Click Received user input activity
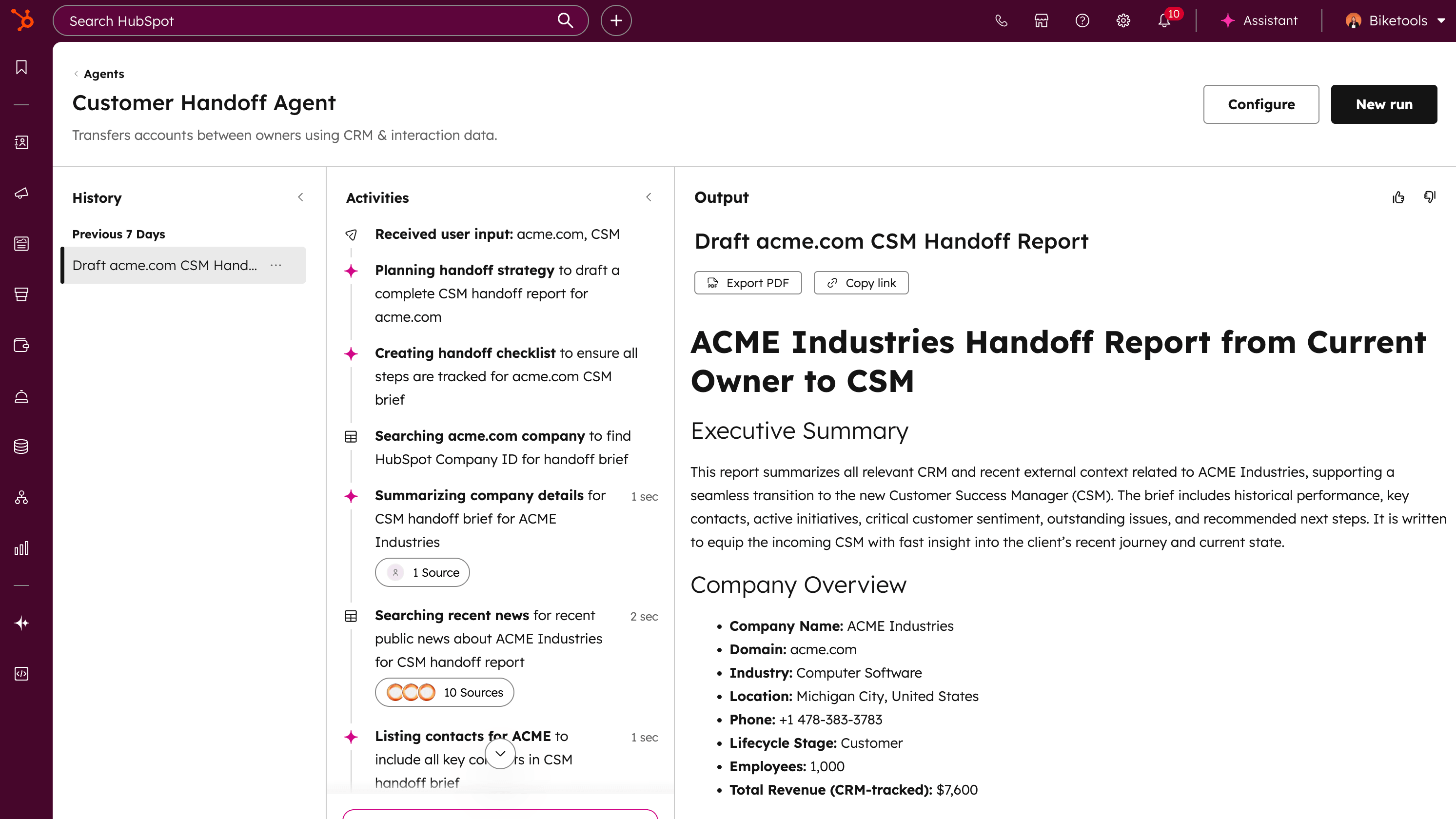 (x=497, y=234)
